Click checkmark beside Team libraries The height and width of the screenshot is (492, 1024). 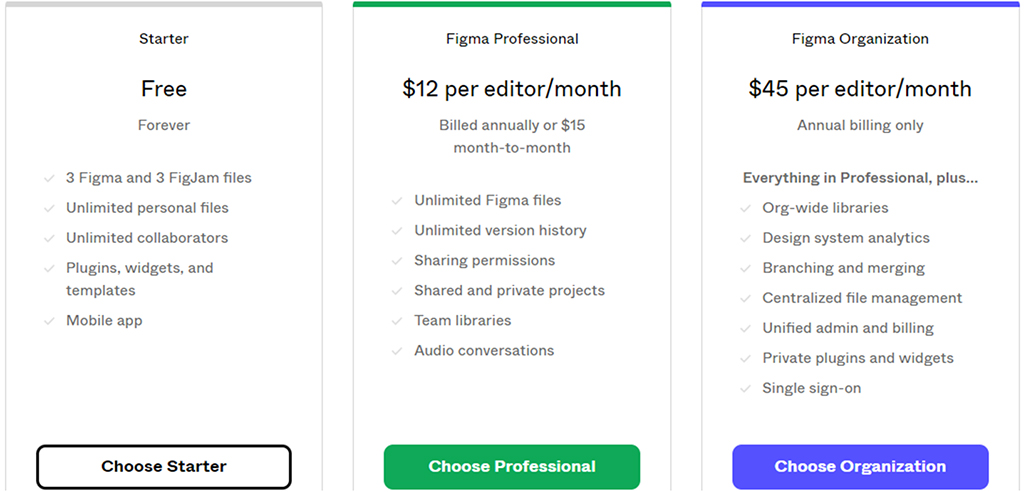(x=397, y=321)
